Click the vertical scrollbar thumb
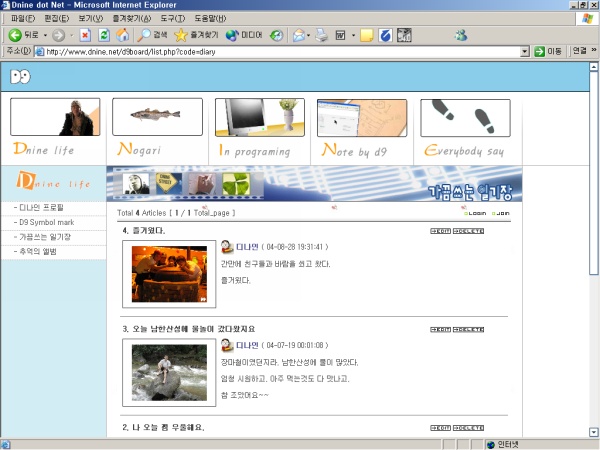Screen dimensions: 600x450 (x=594, y=173)
